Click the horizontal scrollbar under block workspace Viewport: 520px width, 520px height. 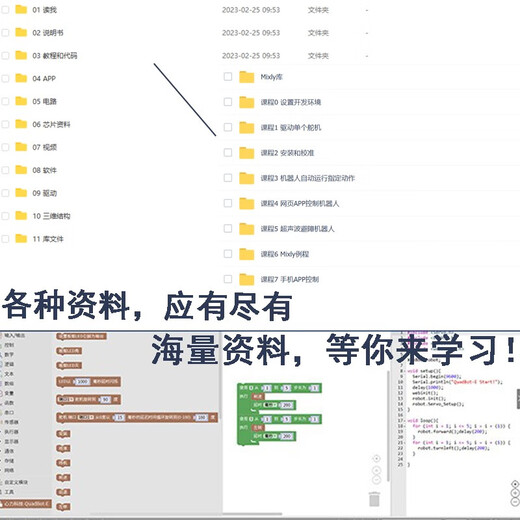tap(253, 514)
